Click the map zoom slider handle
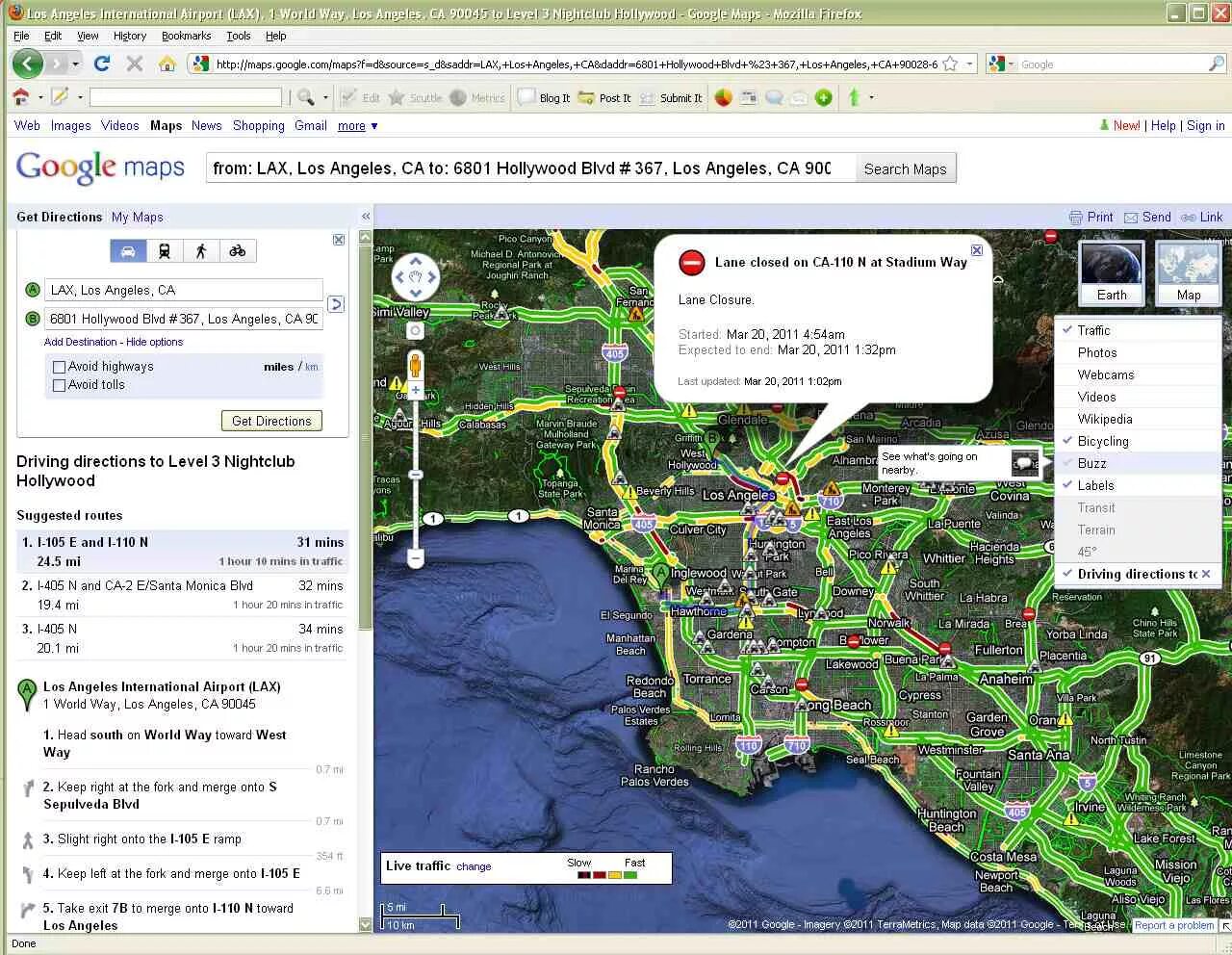Viewport: 1232px width, 955px height. click(416, 475)
